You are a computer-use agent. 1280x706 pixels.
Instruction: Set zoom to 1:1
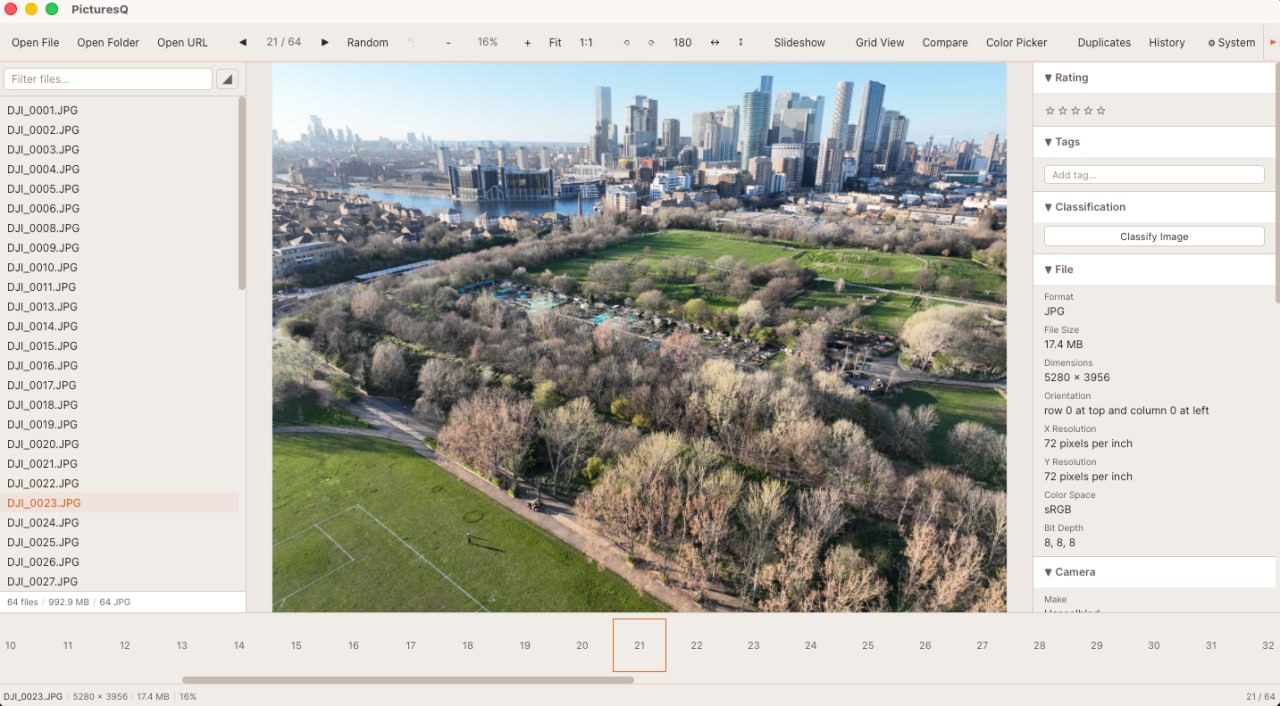[x=586, y=42]
